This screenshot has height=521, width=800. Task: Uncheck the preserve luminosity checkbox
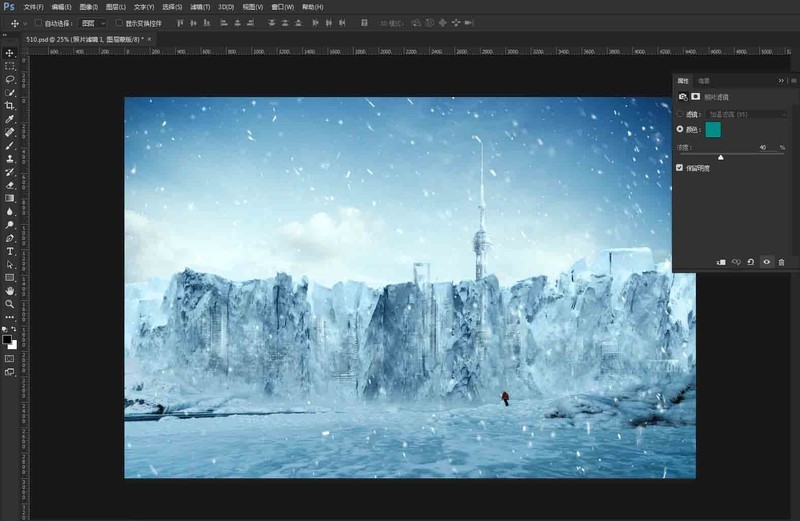(x=680, y=167)
